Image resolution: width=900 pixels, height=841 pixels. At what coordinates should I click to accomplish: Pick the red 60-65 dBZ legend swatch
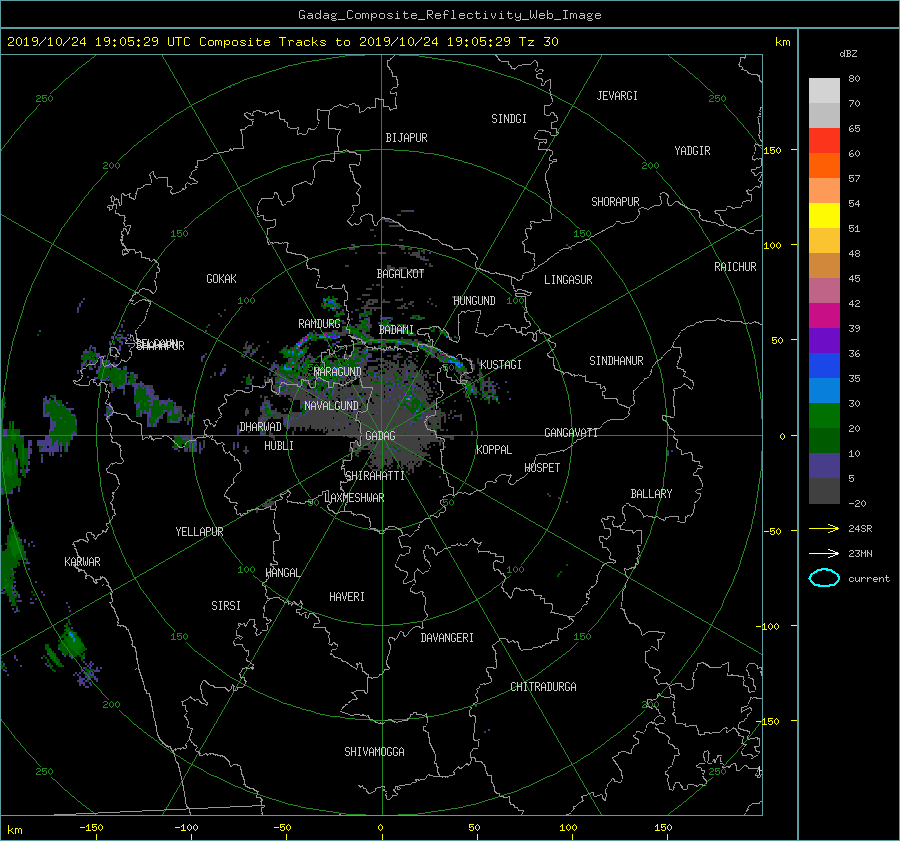click(x=824, y=140)
